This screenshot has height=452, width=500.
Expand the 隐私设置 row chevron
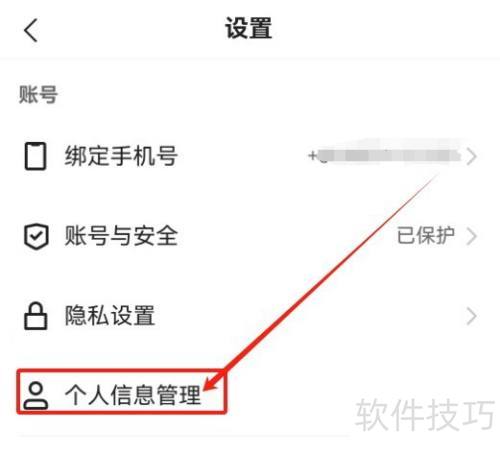(x=471, y=316)
